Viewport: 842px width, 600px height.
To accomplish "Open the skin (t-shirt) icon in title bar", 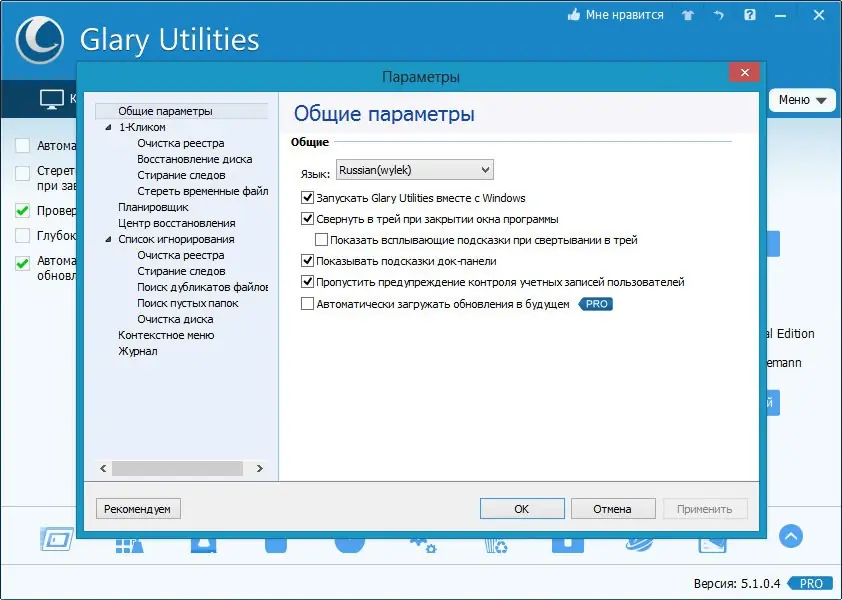I will point(688,15).
